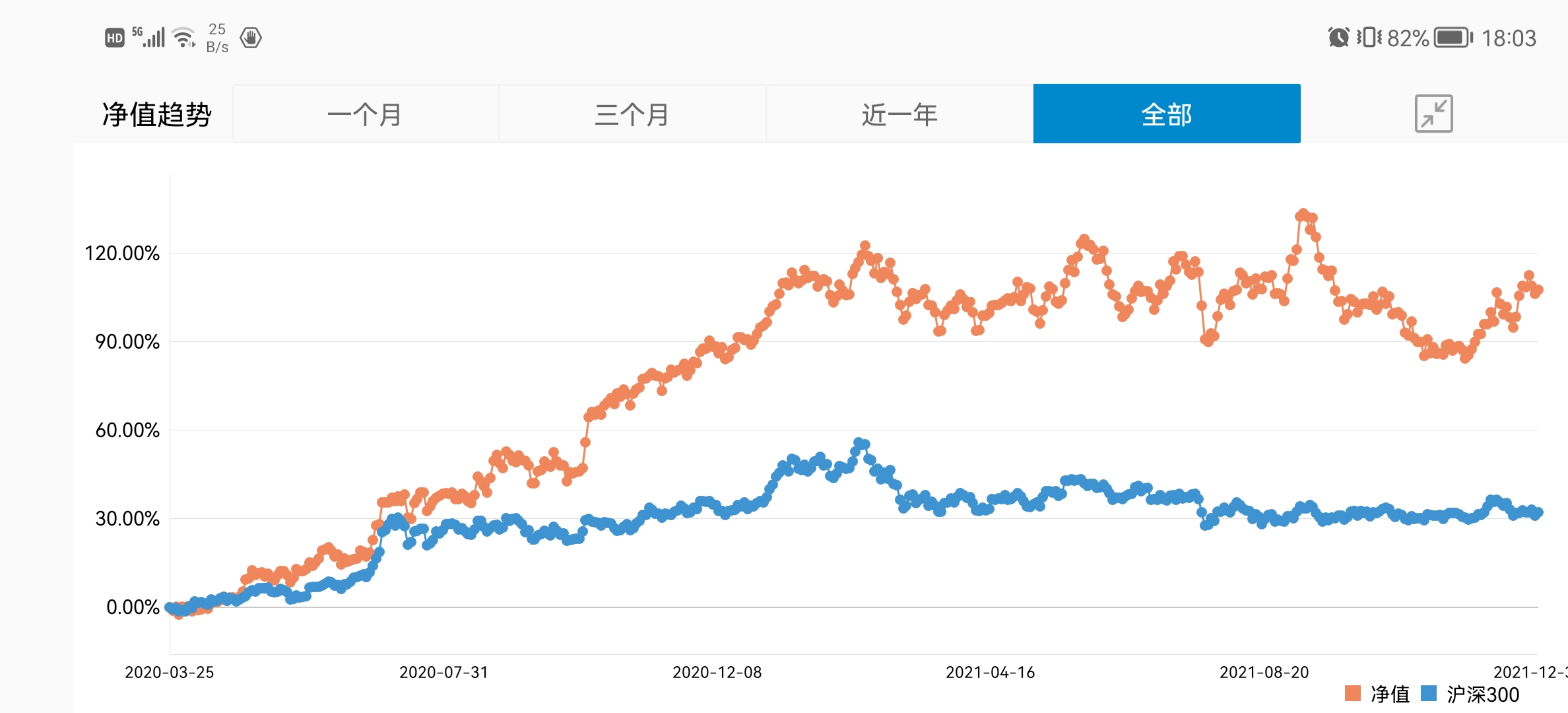Tap the vibrate mode status icon

point(1369,38)
